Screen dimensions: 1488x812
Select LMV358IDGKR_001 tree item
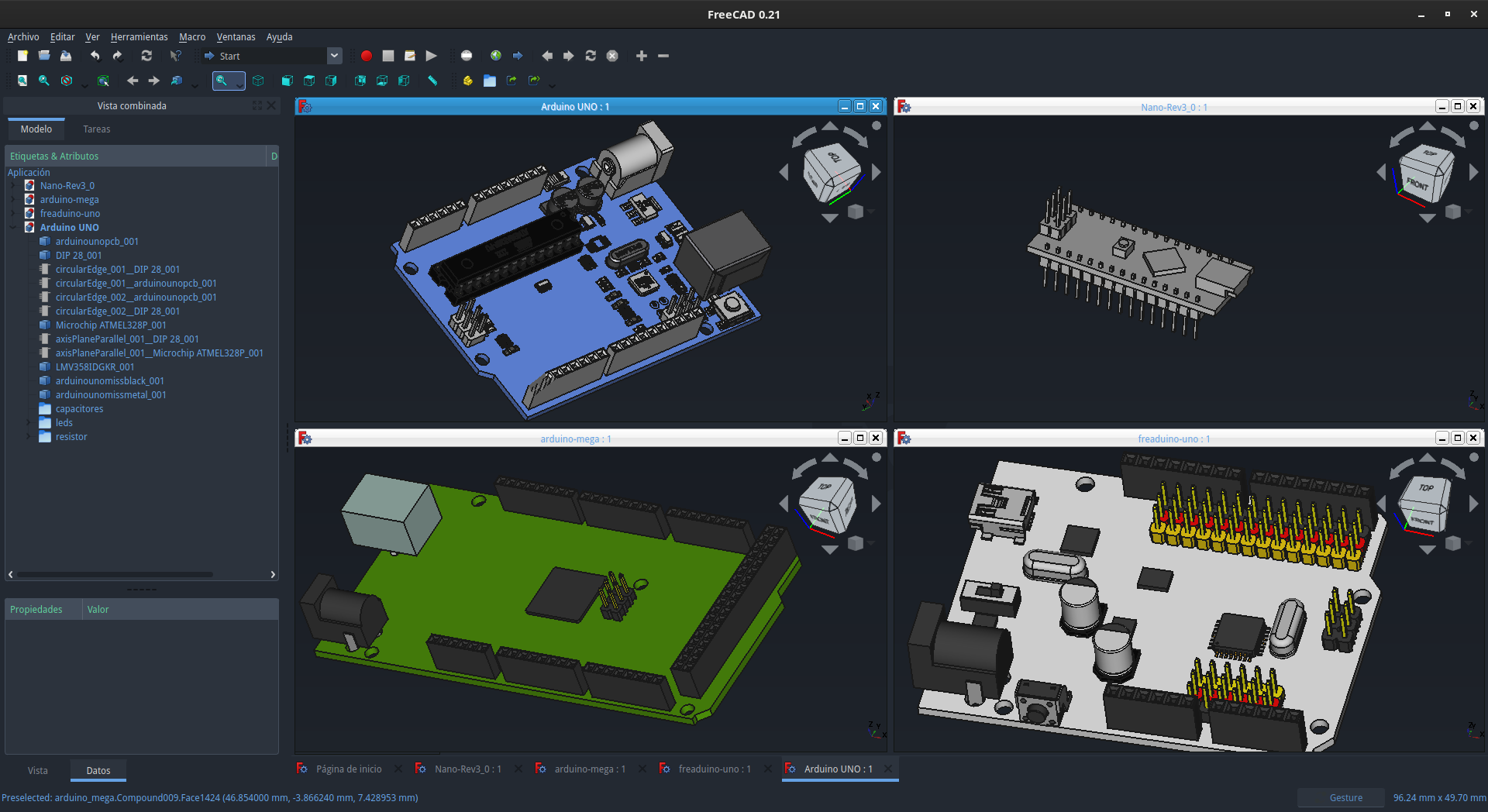(95, 367)
